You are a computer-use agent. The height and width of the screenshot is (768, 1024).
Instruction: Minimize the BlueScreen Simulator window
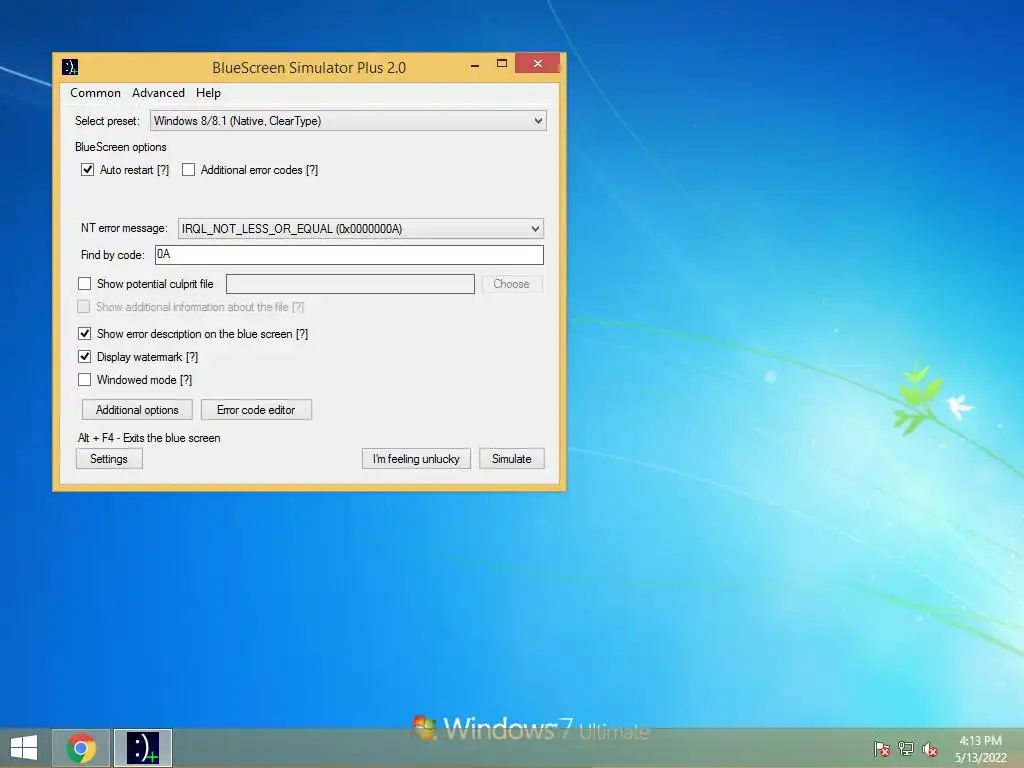pyautogui.click(x=475, y=64)
